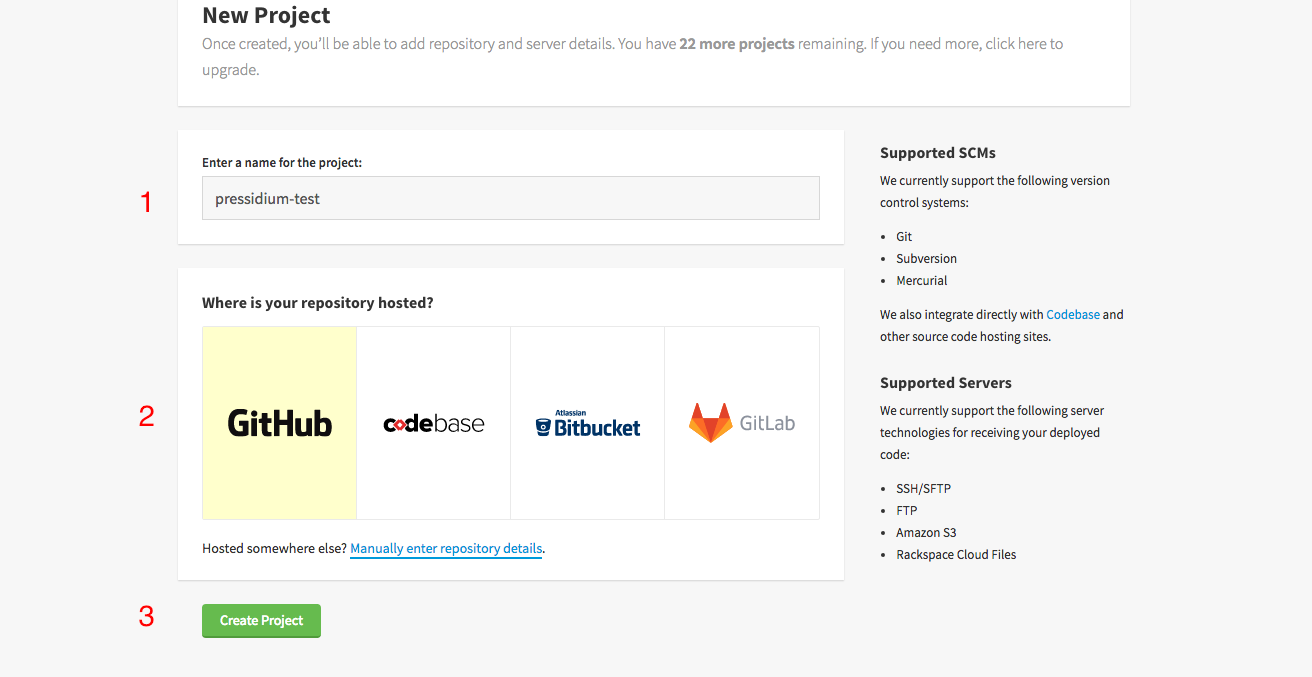Click 'Where is your repository hosted?' heading

pos(318,303)
